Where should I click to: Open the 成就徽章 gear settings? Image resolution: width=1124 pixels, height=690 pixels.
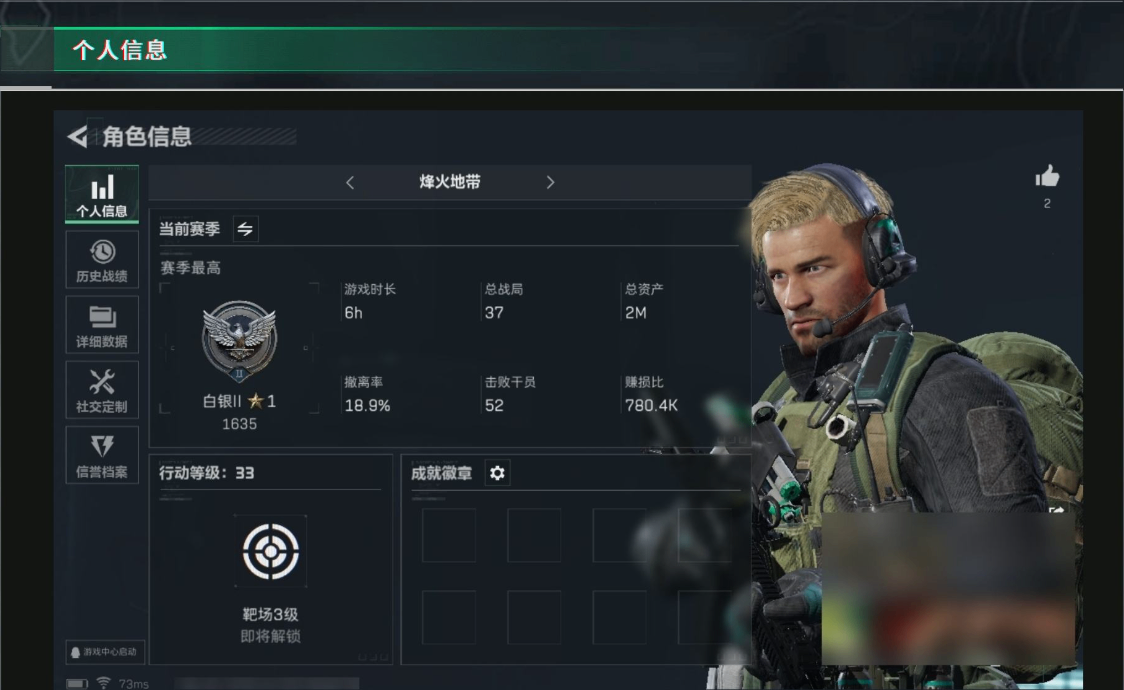coord(497,473)
